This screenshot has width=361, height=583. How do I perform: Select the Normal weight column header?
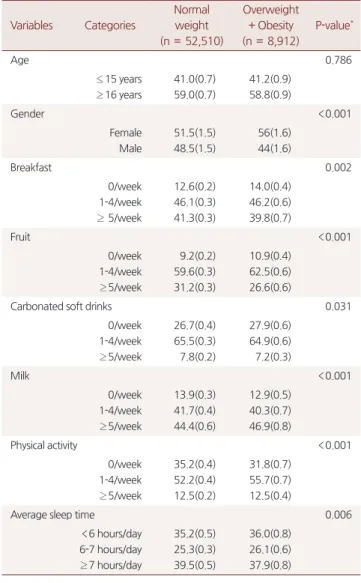192,25
